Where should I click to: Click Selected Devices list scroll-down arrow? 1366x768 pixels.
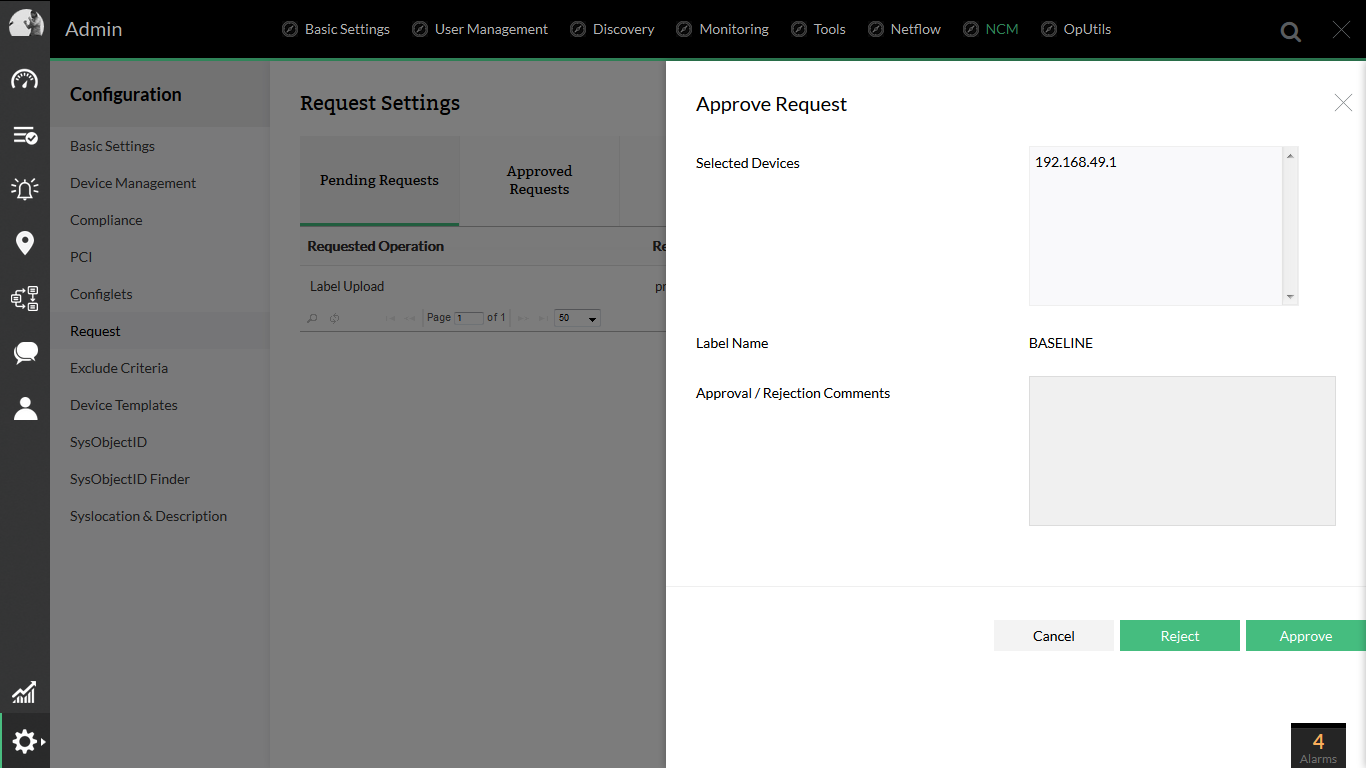1290,296
